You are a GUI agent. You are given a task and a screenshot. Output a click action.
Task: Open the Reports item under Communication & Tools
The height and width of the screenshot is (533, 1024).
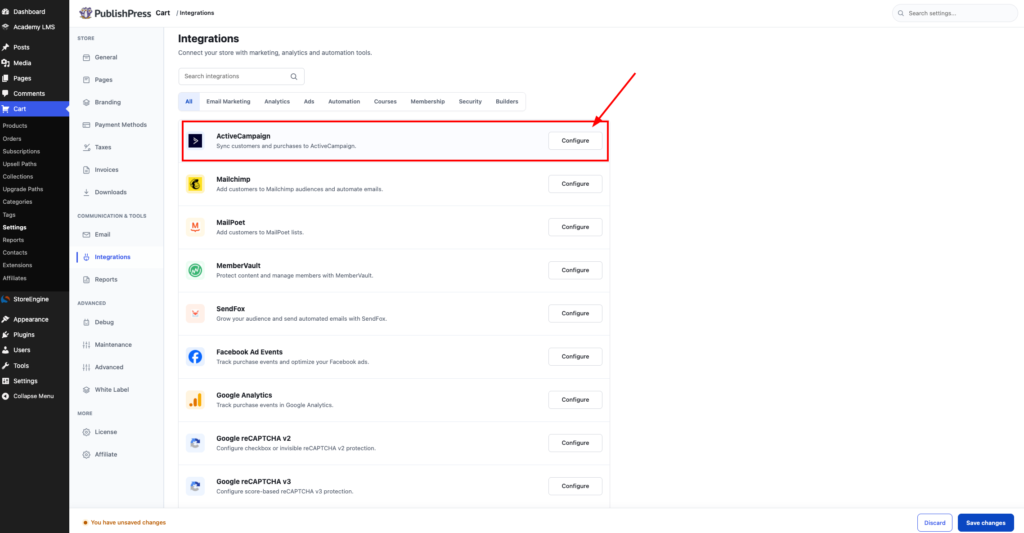106,280
